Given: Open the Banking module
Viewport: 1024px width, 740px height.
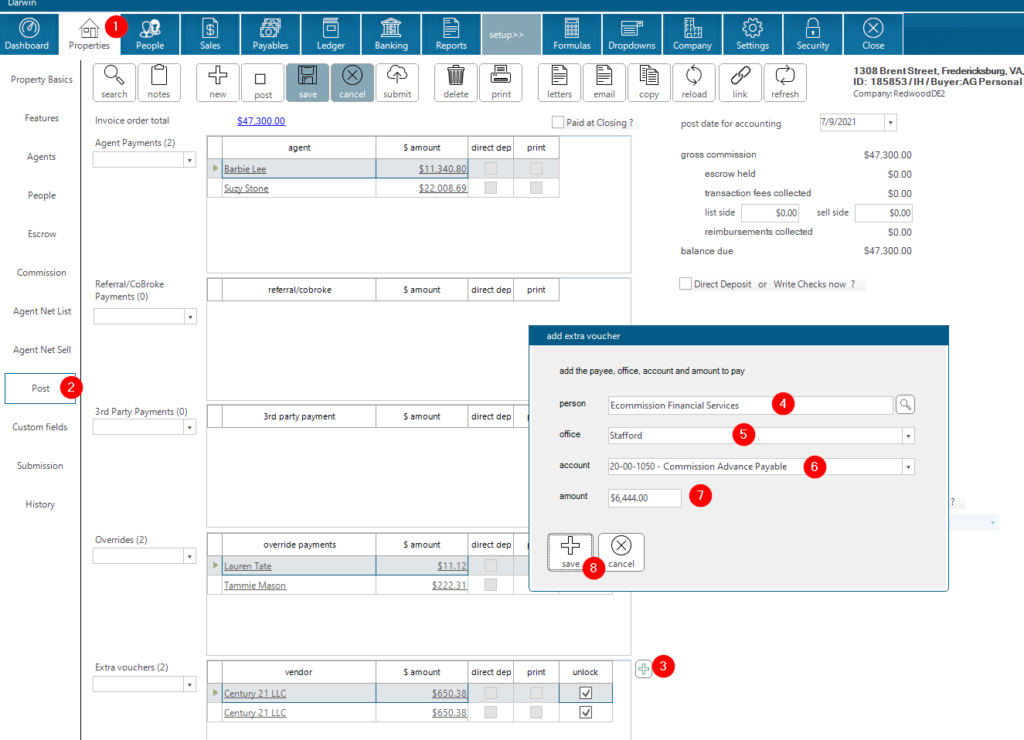Looking at the screenshot, I should coord(391,34).
